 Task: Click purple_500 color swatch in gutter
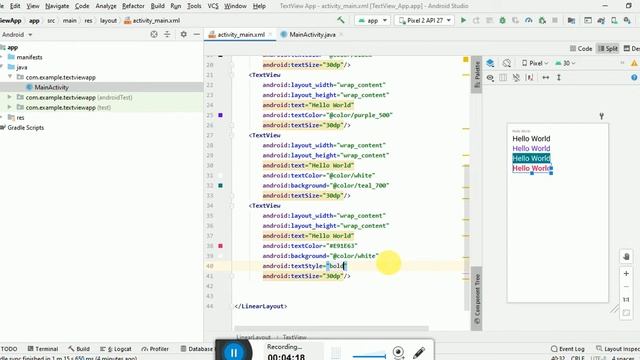pos(220,115)
